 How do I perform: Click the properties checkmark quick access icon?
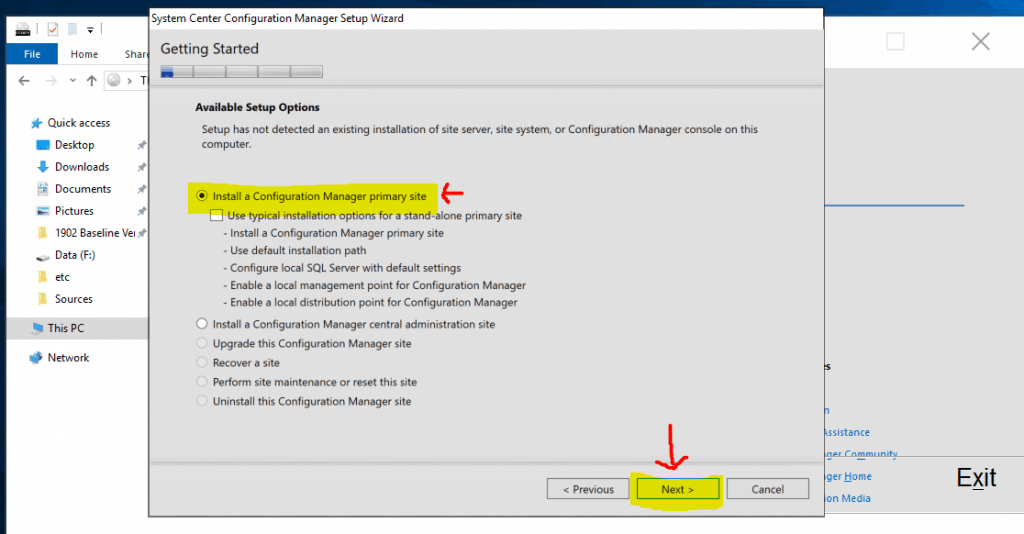(x=53, y=29)
